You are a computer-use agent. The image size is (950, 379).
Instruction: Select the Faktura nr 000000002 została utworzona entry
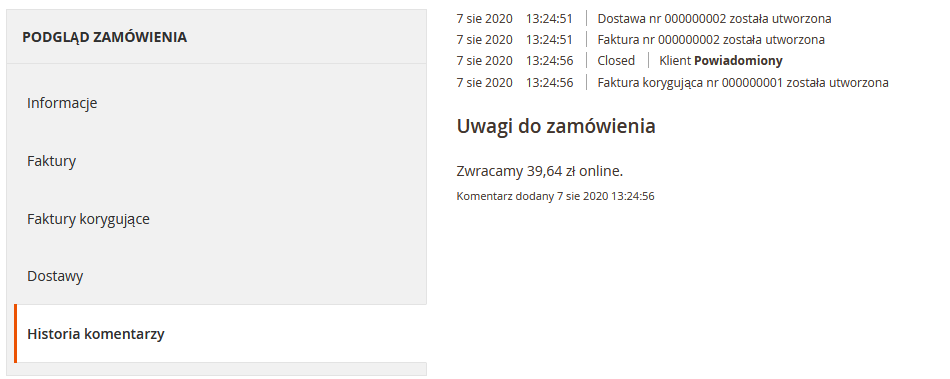711,40
